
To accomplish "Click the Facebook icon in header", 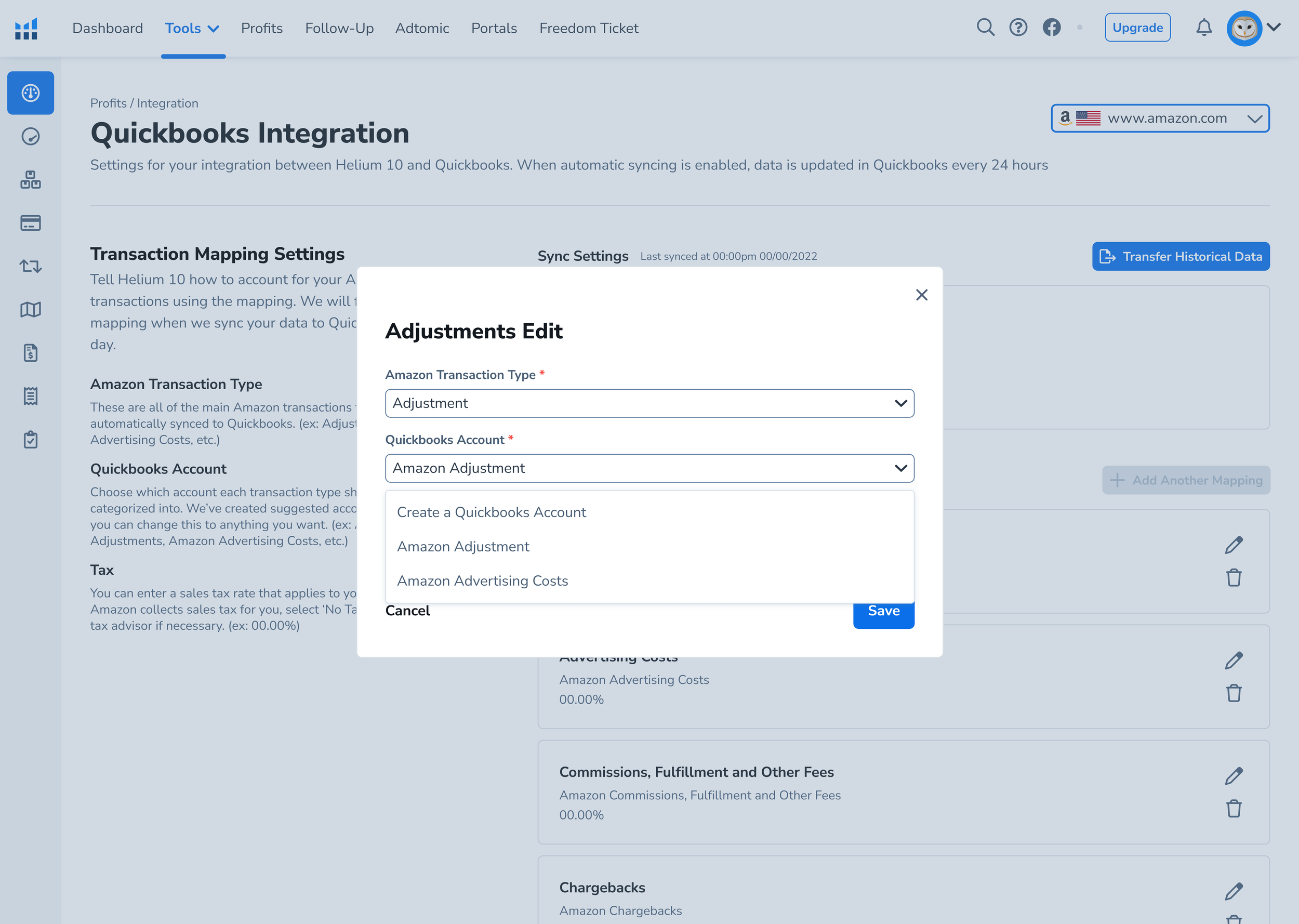I will [x=1052, y=28].
